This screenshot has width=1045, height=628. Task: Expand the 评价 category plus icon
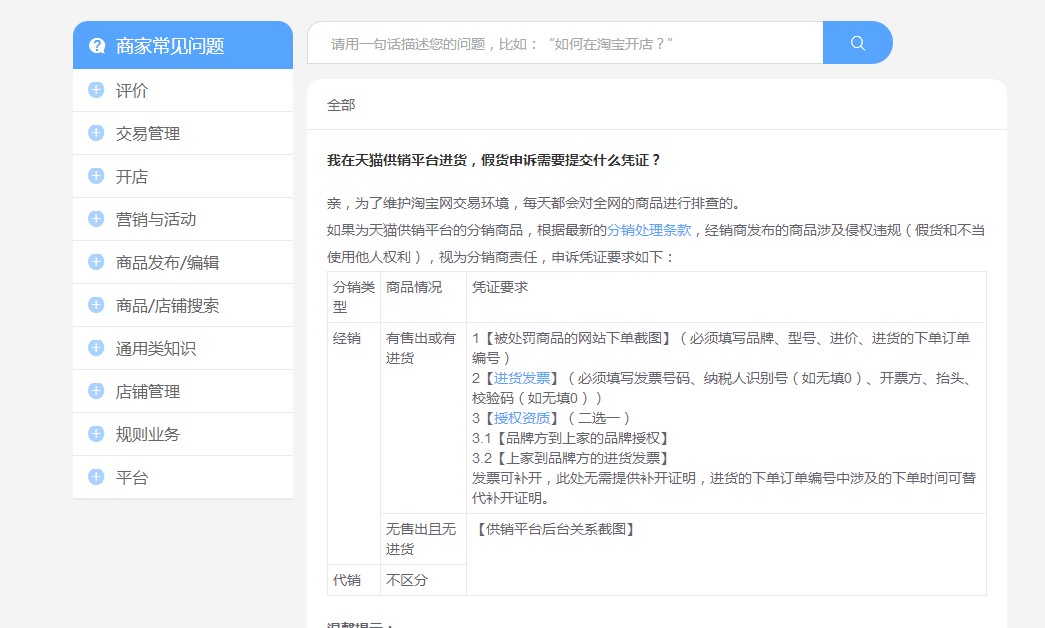tap(96, 89)
